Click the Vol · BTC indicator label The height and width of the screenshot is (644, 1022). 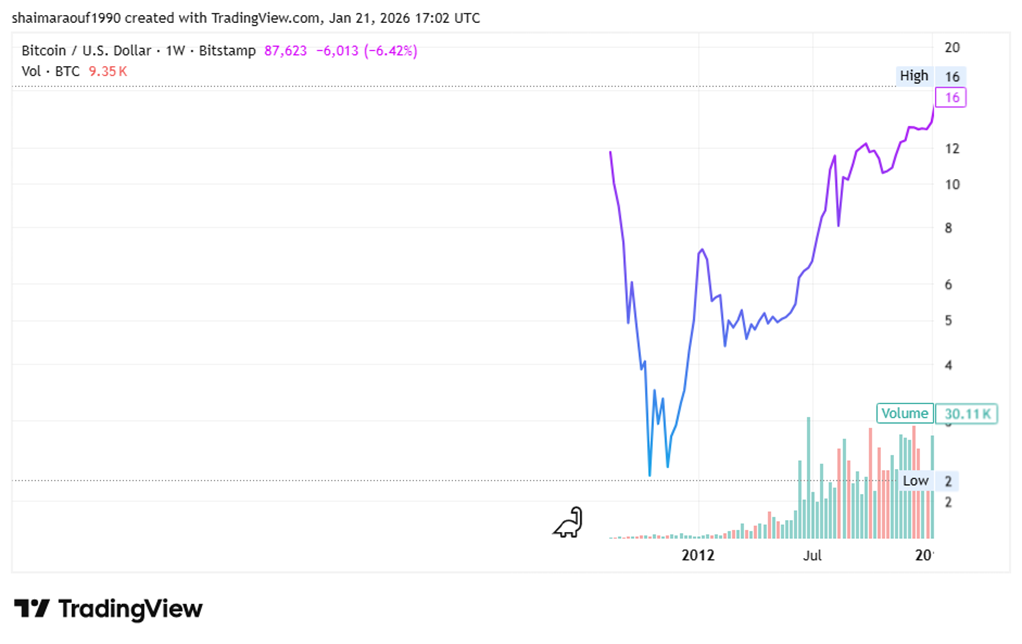coord(53,71)
